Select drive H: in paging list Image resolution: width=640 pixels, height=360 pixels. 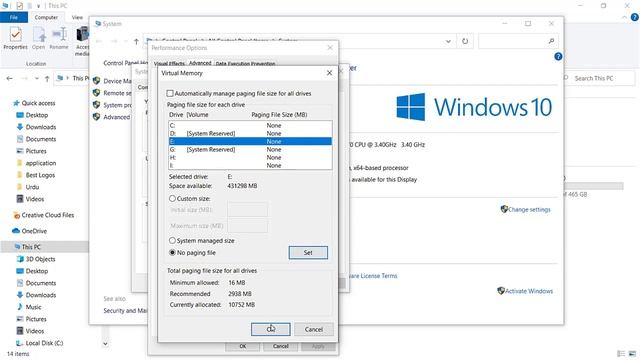point(250,157)
